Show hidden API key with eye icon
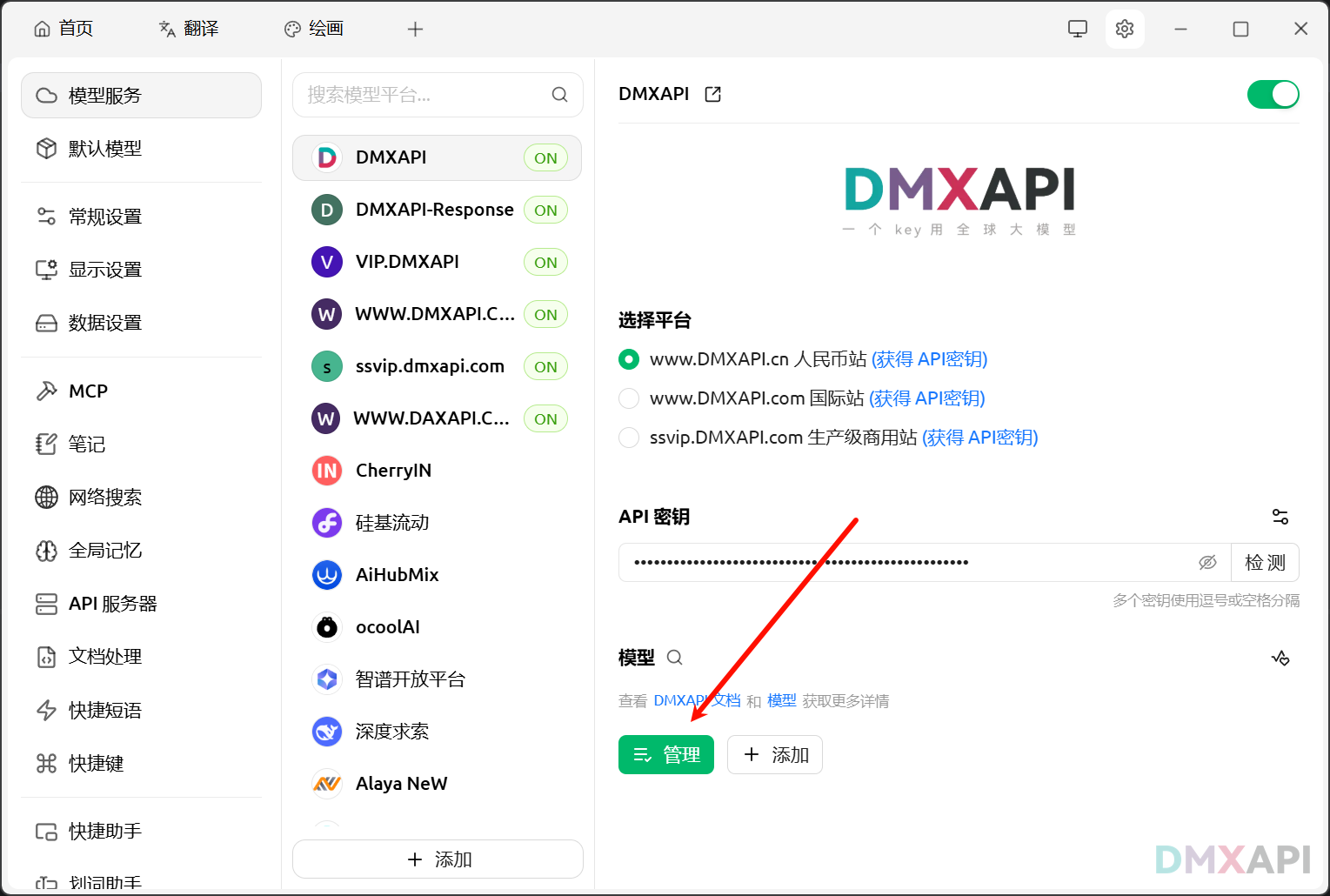The height and width of the screenshot is (896, 1330). 1207,563
